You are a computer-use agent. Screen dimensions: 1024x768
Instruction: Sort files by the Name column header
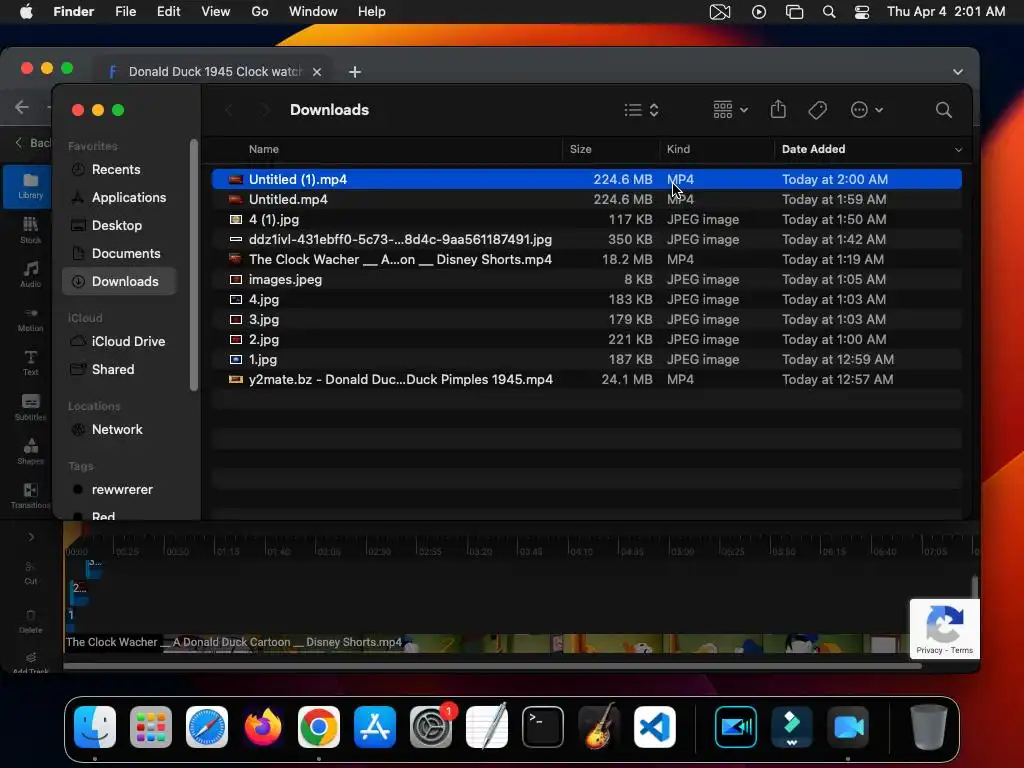tap(264, 149)
